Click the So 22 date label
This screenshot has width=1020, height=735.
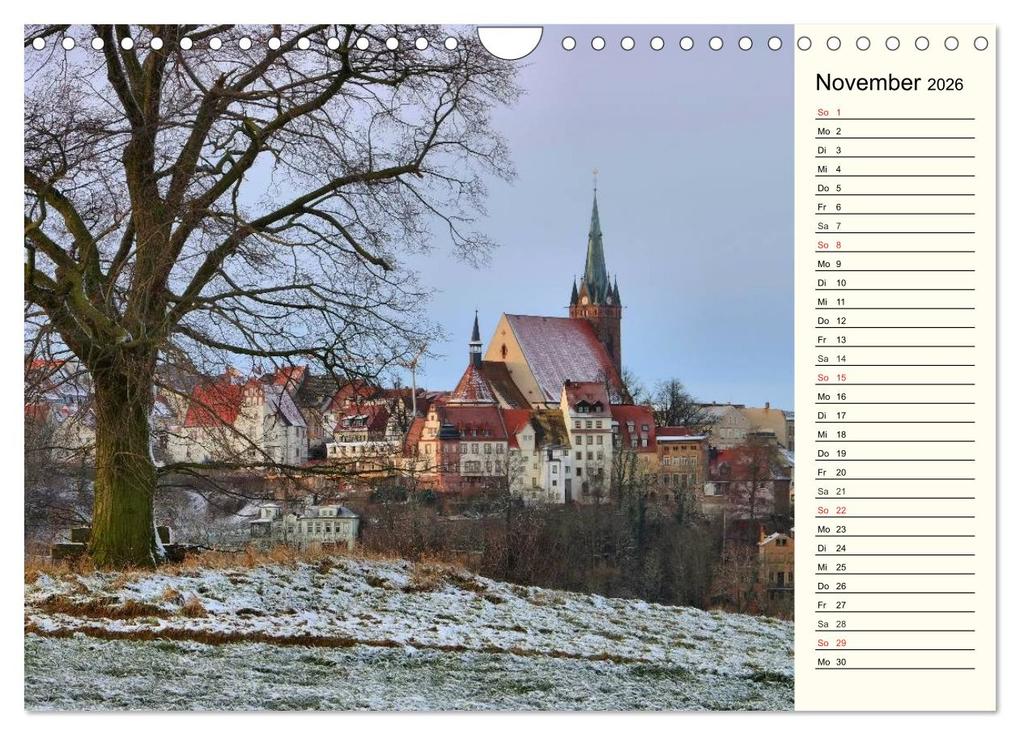click(830, 510)
